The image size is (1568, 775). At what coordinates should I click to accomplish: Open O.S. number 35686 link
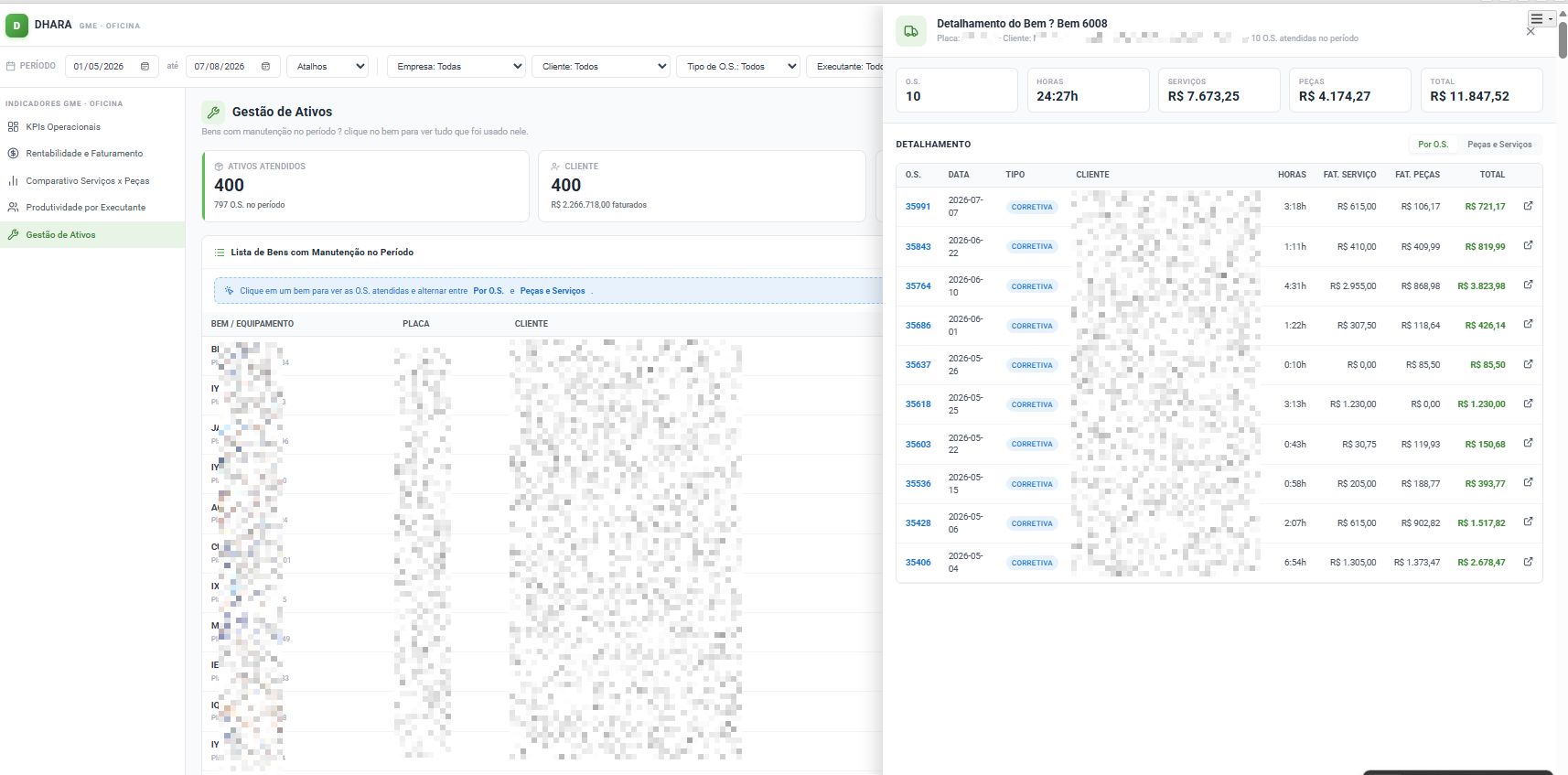918,326
